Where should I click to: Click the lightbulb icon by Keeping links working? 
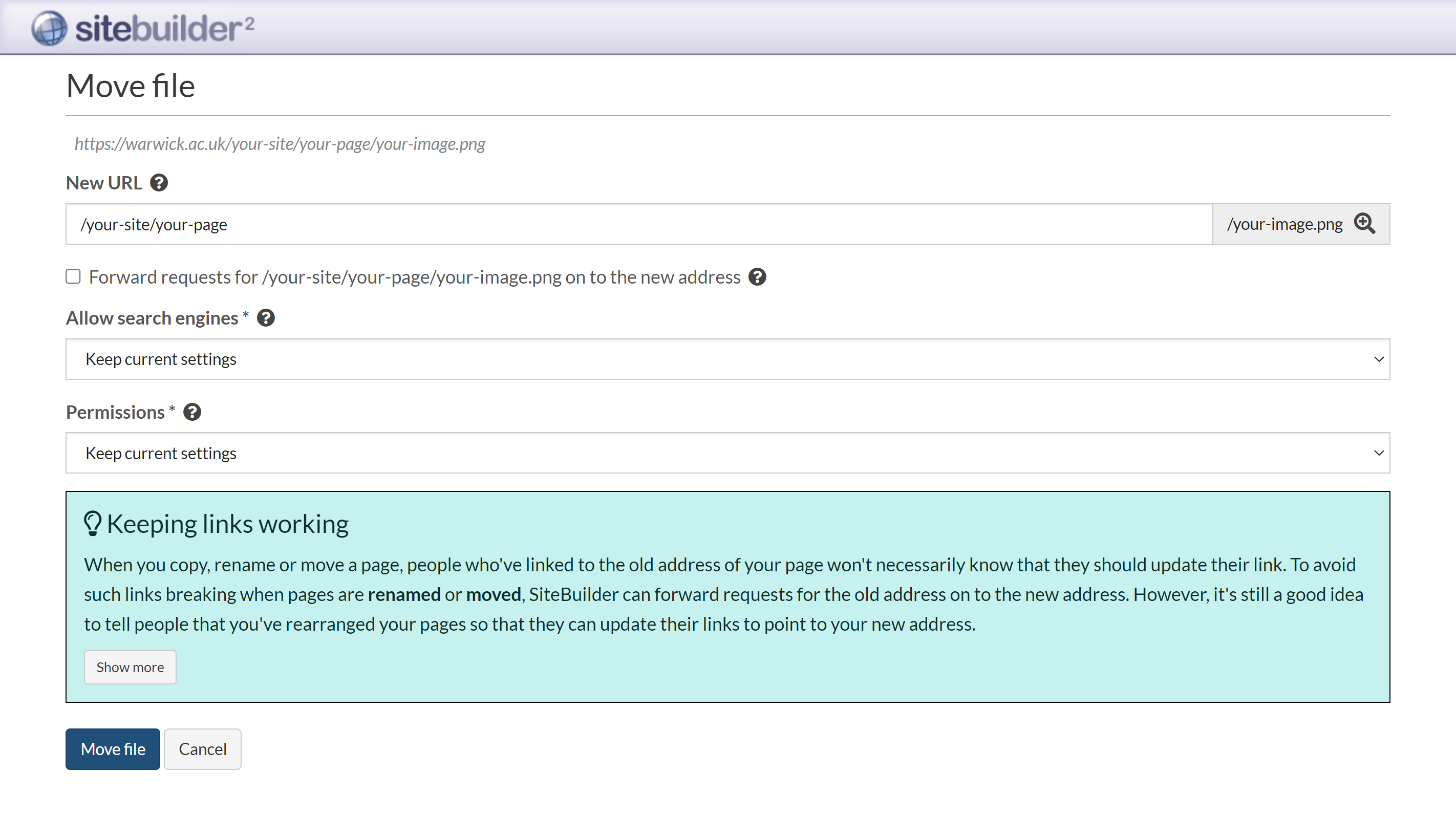click(x=93, y=523)
